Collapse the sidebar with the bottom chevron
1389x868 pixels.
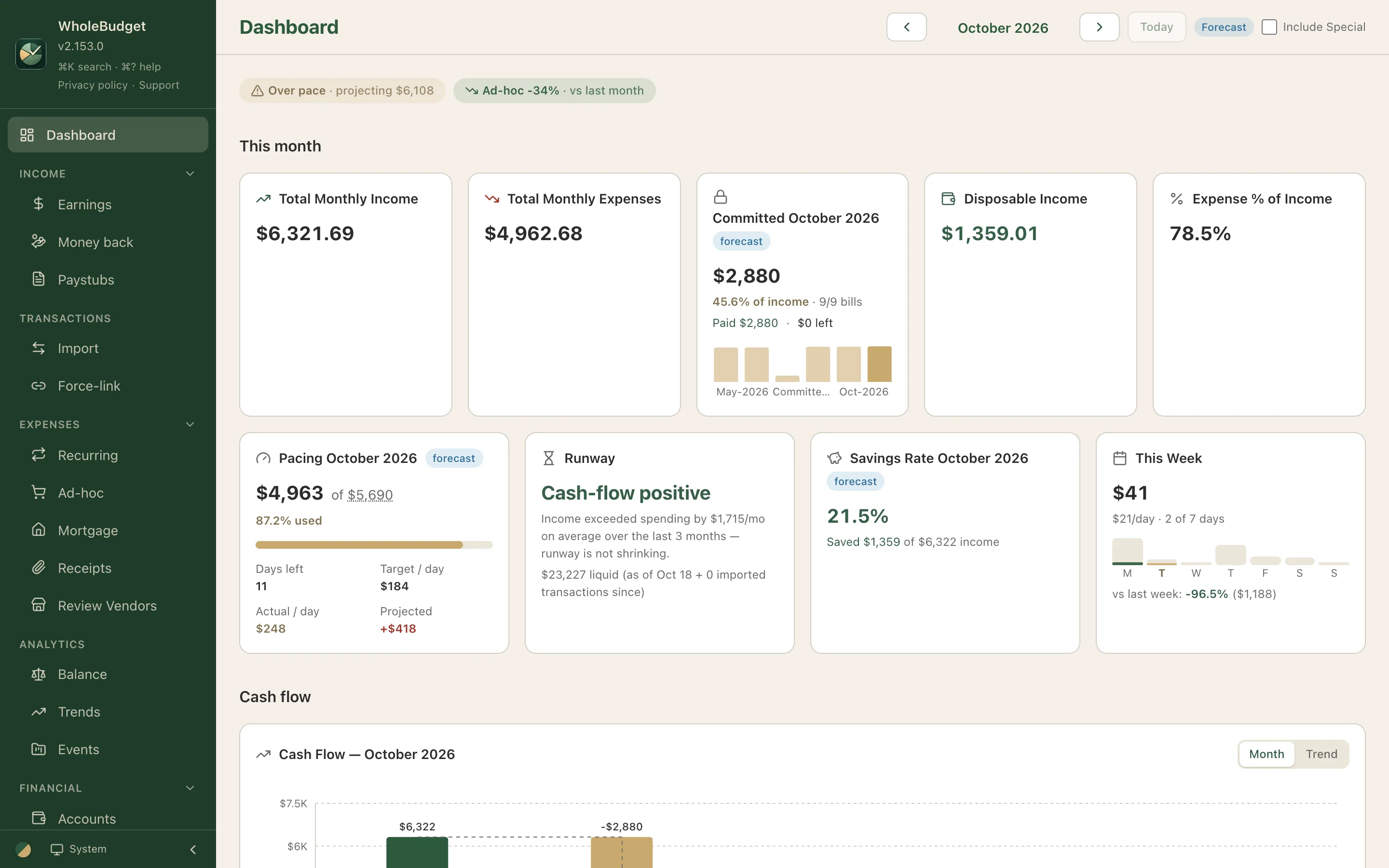tap(193, 849)
